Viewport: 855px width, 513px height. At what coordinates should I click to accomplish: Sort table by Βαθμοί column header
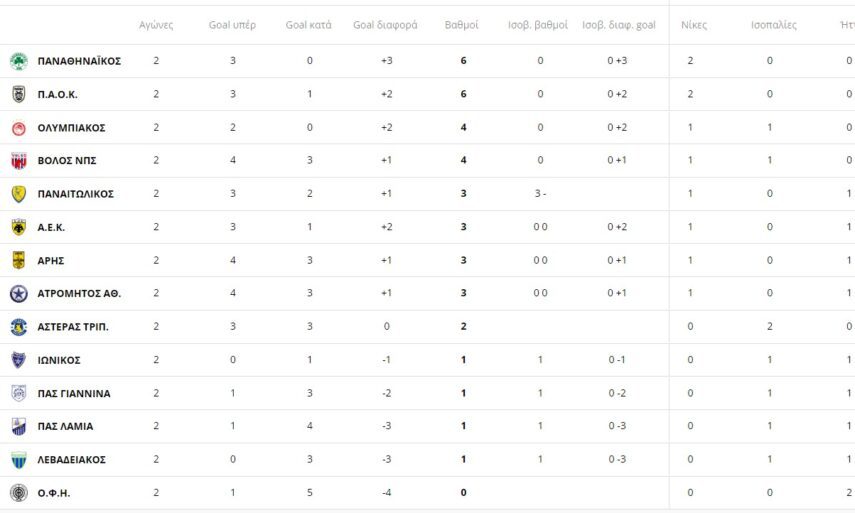(x=461, y=25)
